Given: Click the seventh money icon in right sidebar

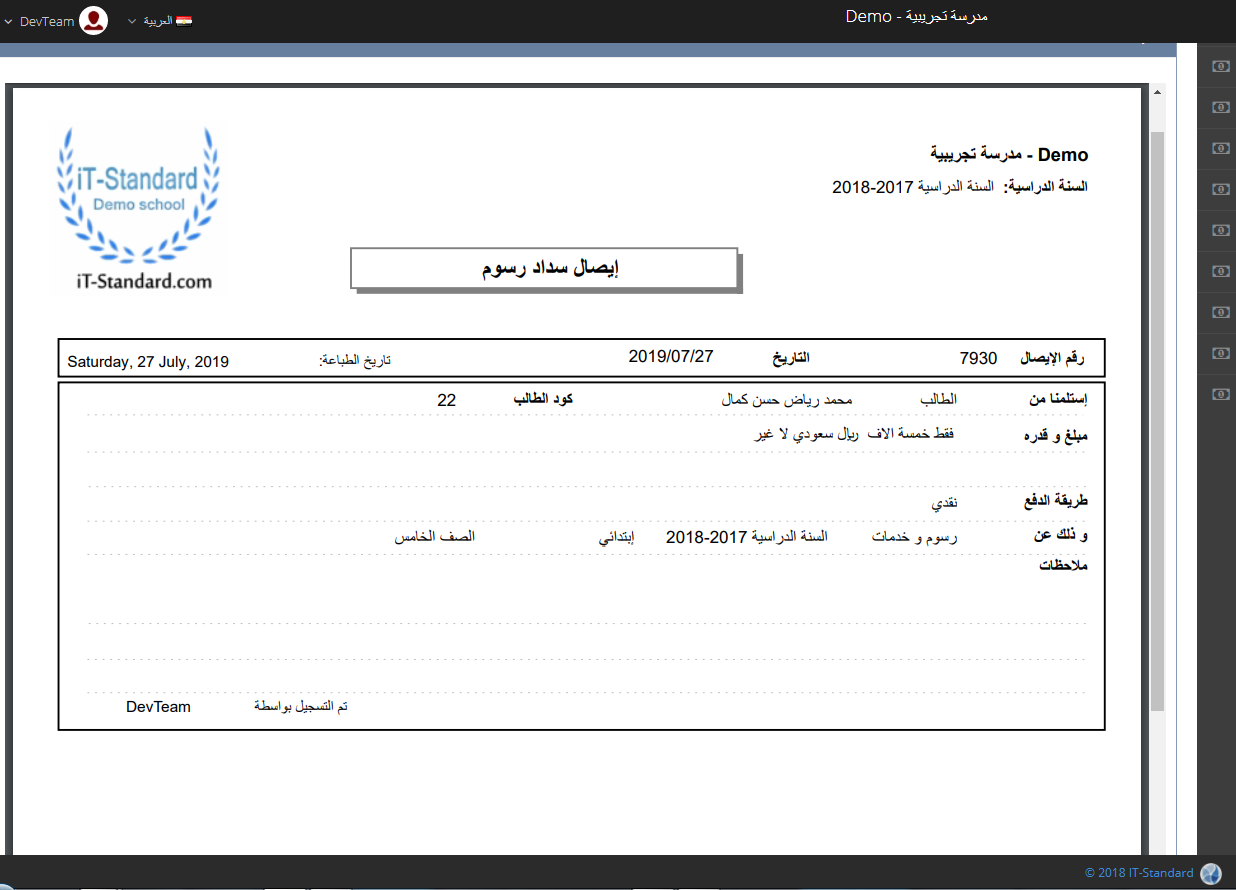Looking at the screenshot, I should (x=1220, y=312).
